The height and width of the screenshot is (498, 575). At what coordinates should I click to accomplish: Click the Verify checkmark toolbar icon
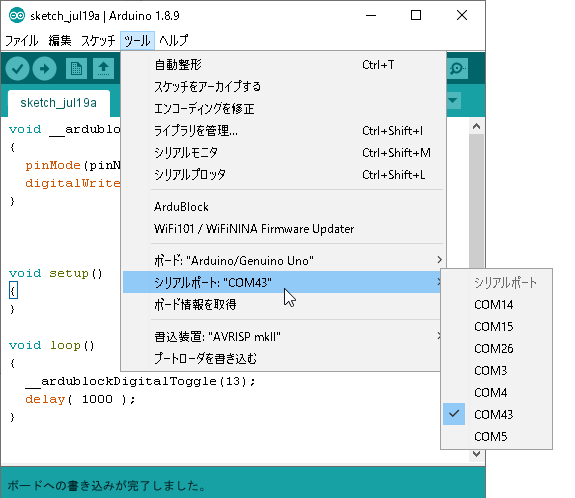point(17,69)
